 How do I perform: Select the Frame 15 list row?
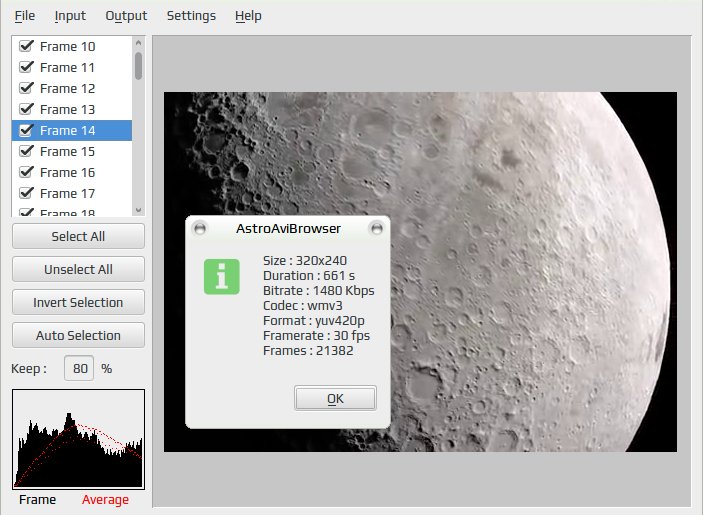pyautogui.click(x=72, y=151)
